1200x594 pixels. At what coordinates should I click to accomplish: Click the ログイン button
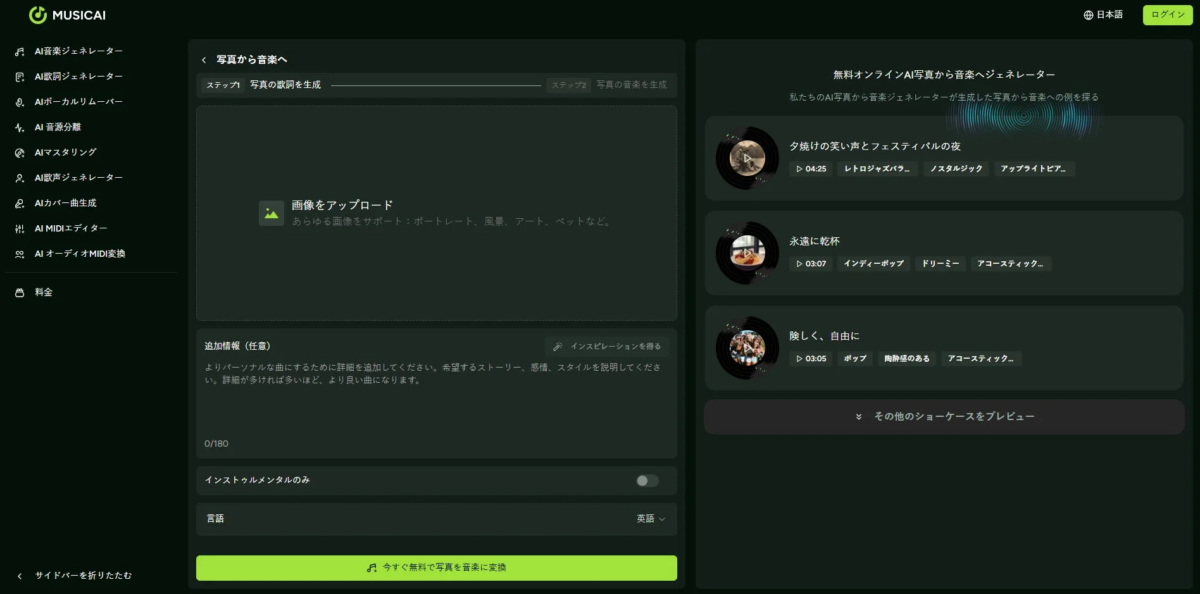point(1166,15)
